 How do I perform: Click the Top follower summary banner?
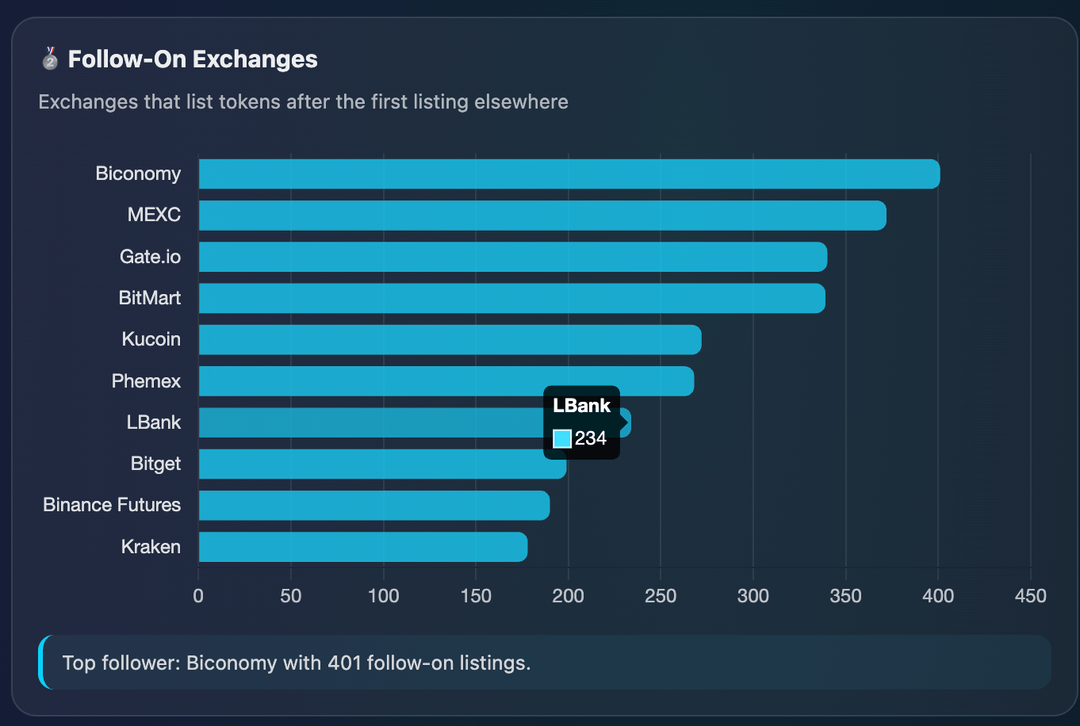point(545,662)
